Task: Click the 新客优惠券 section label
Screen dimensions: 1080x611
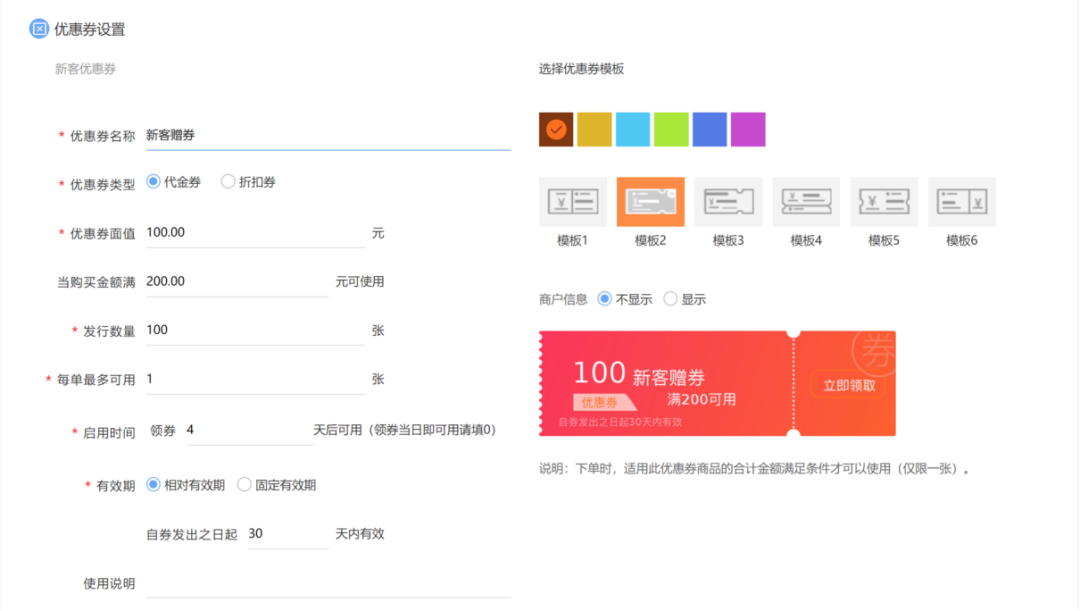Action: click(x=85, y=69)
